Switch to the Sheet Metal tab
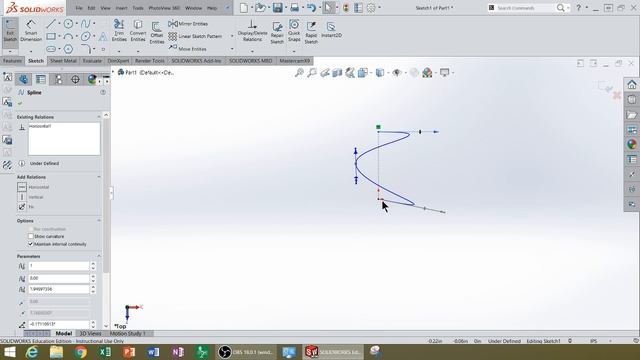 (63, 61)
